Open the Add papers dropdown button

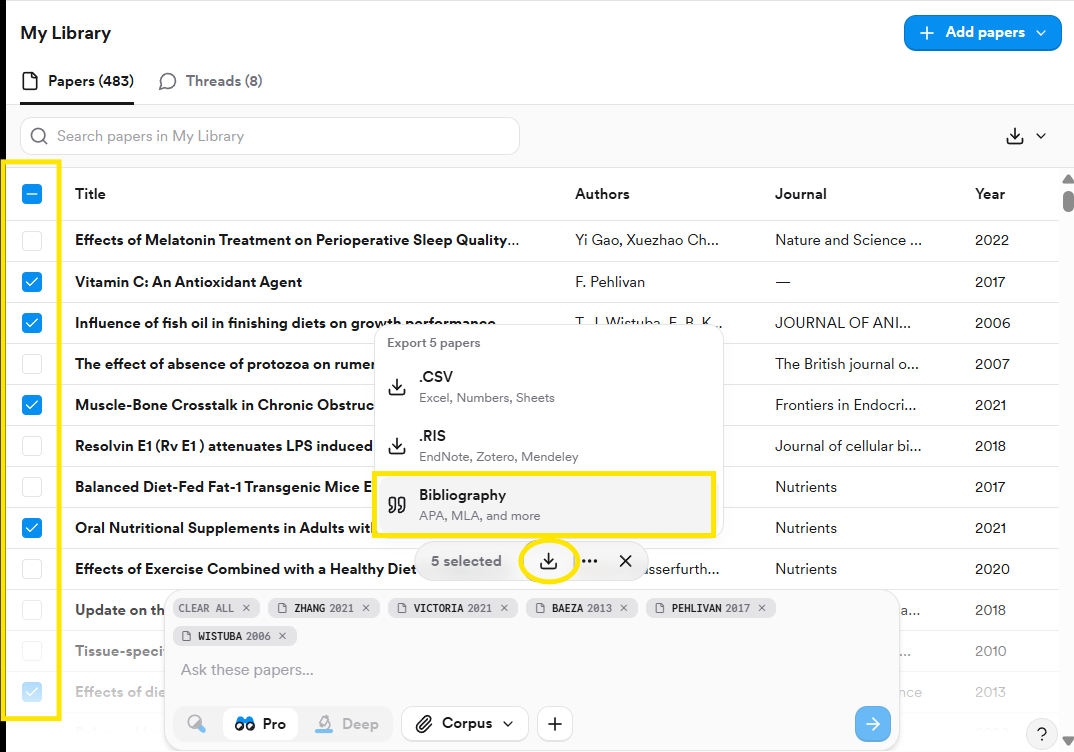982,33
